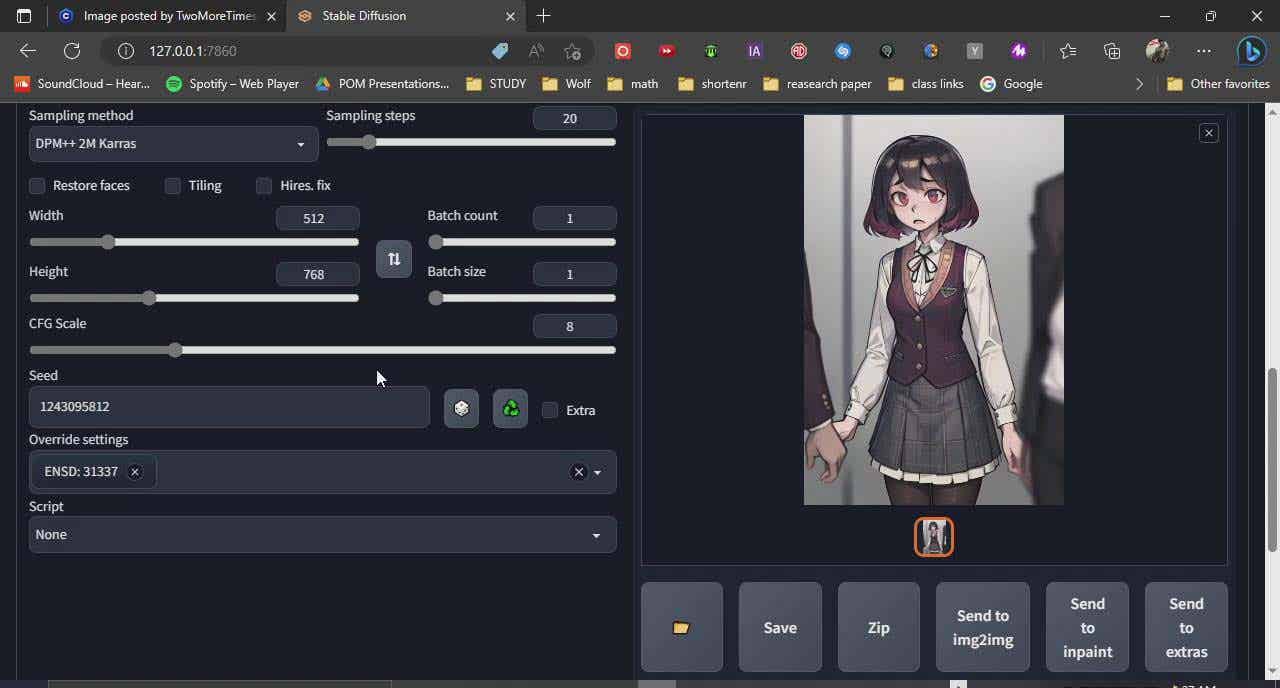This screenshot has width=1280, height=688.
Task: Clear all override settings with circled X
Action: click(578, 472)
